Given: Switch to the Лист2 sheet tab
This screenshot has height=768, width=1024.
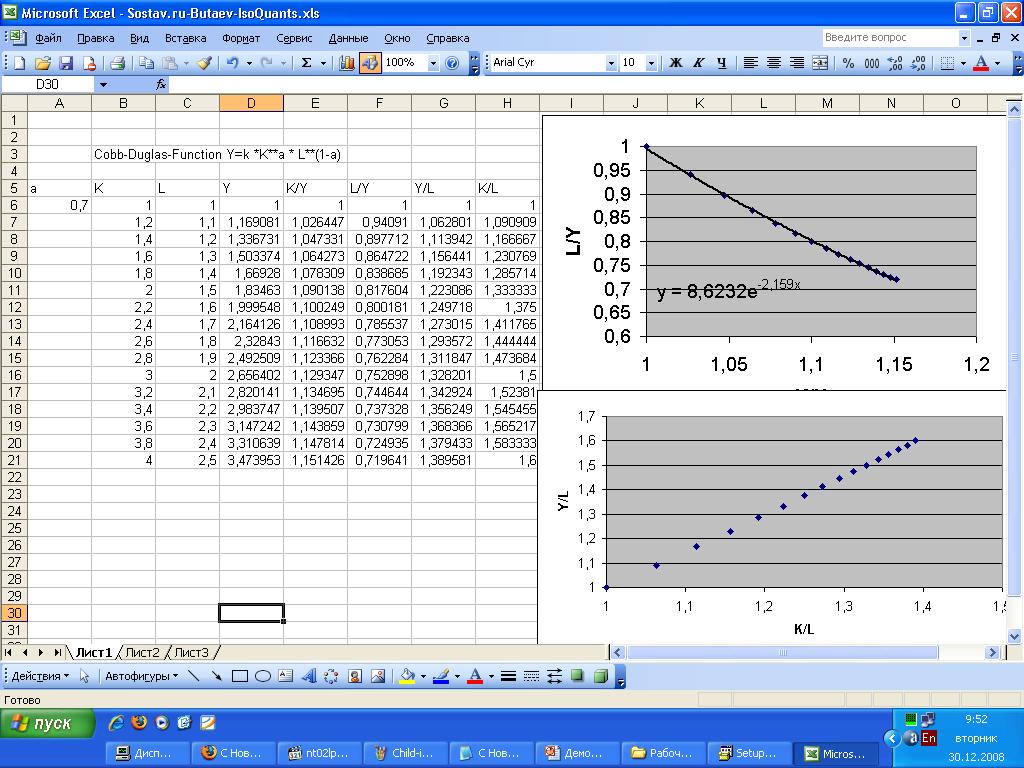Looking at the screenshot, I should [142, 652].
